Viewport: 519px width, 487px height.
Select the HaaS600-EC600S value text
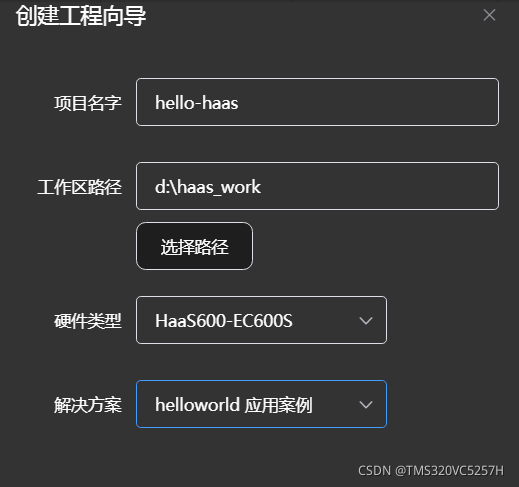click(x=224, y=321)
